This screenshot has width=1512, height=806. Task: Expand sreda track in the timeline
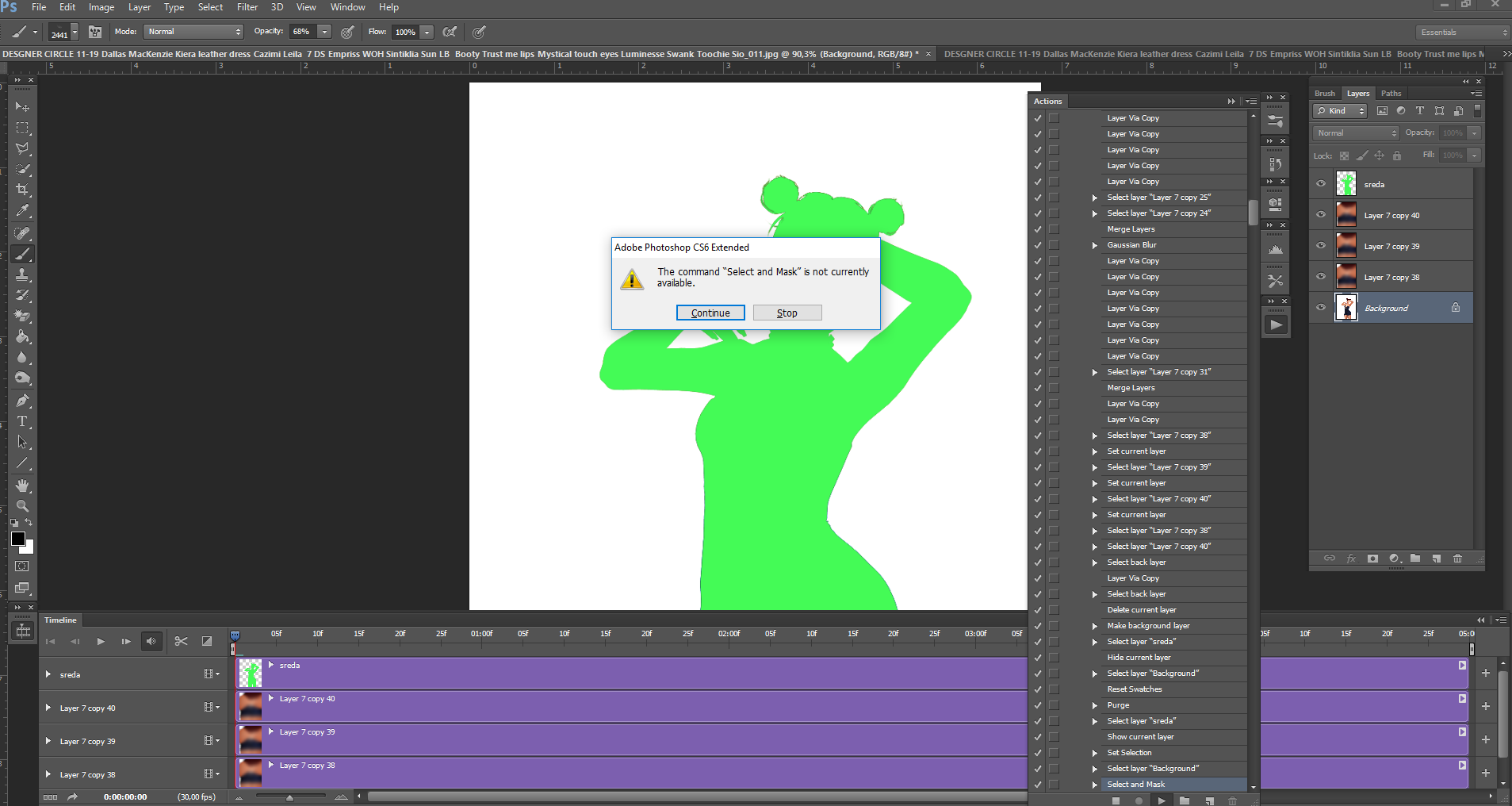[x=48, y=674]
